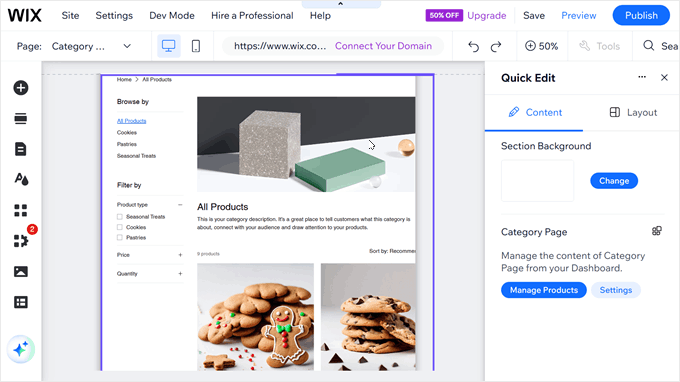The height and width of the screenshot is (382, 680).
Task: Collapse the top bar with up chevron
Action: [x=340, y=3]
